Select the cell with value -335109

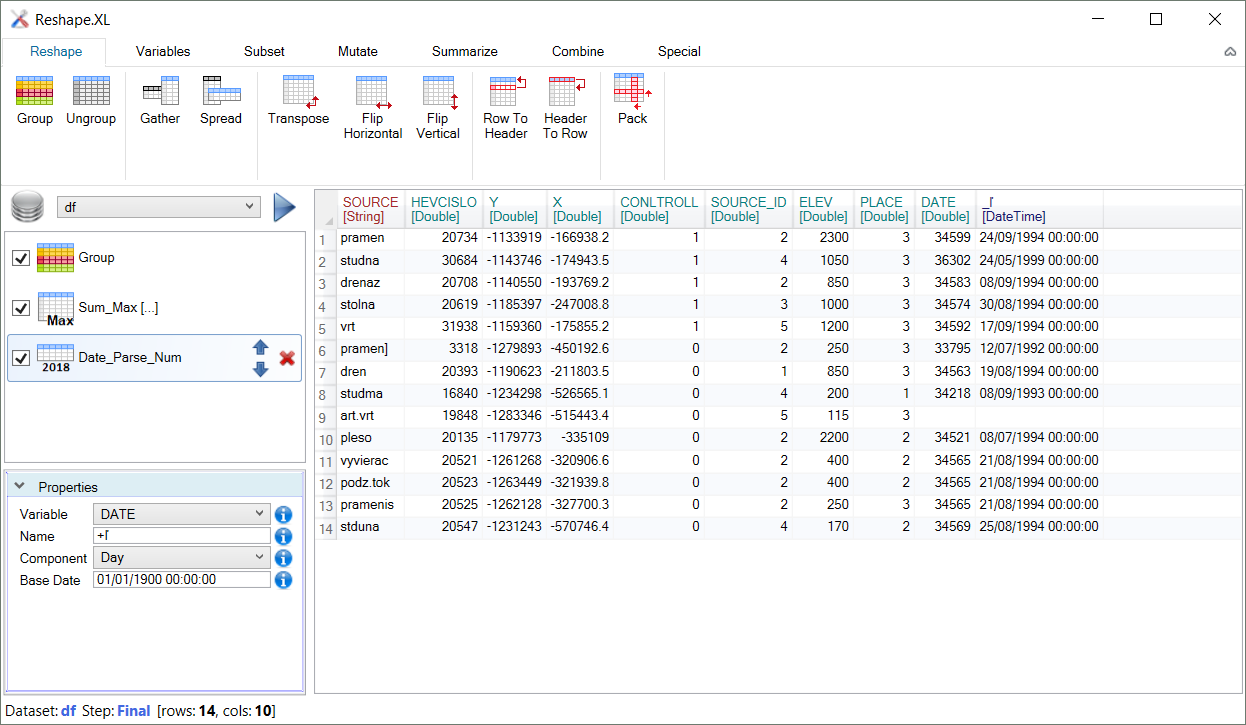click(580, 438)
